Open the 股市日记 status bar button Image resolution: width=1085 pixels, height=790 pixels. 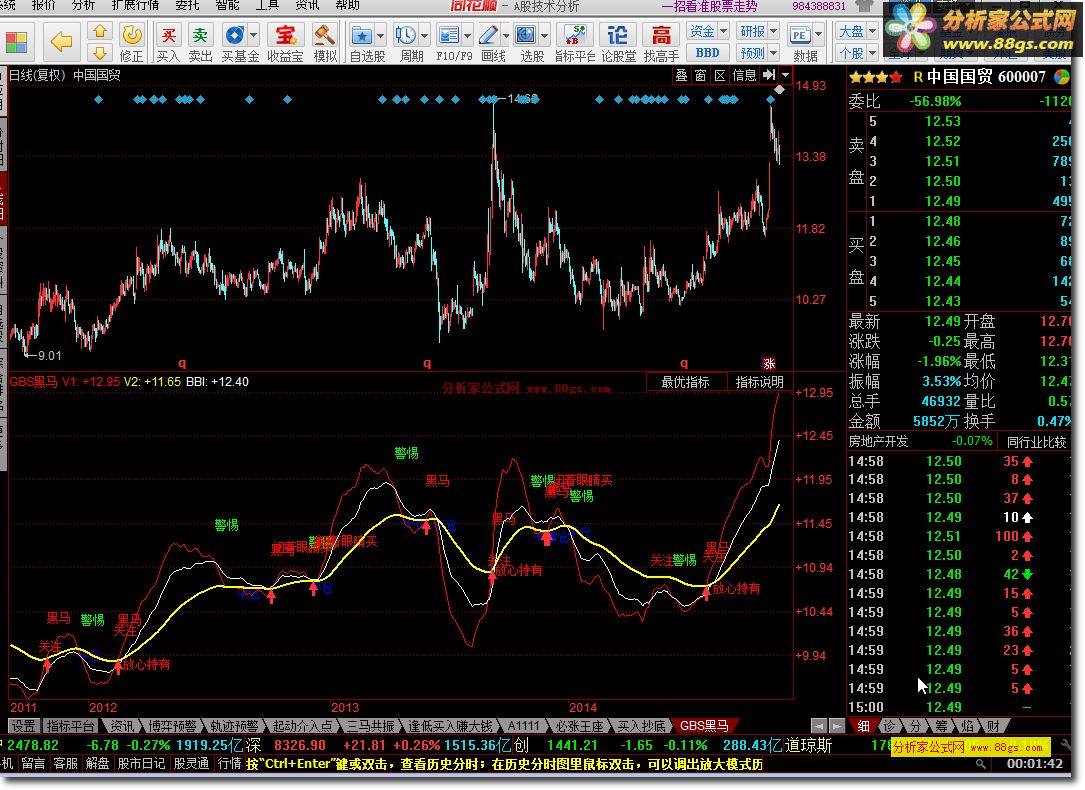tap(141, 763)
